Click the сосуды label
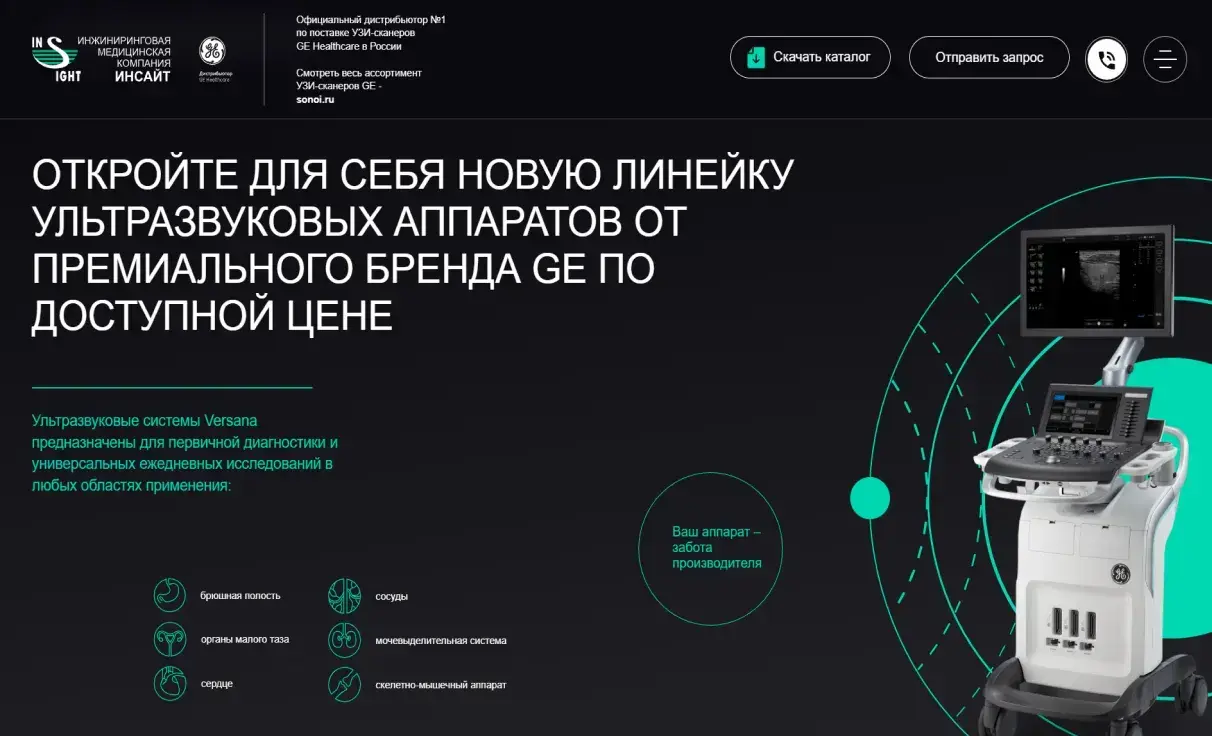1212x736 pixels. tap(392, 597)
